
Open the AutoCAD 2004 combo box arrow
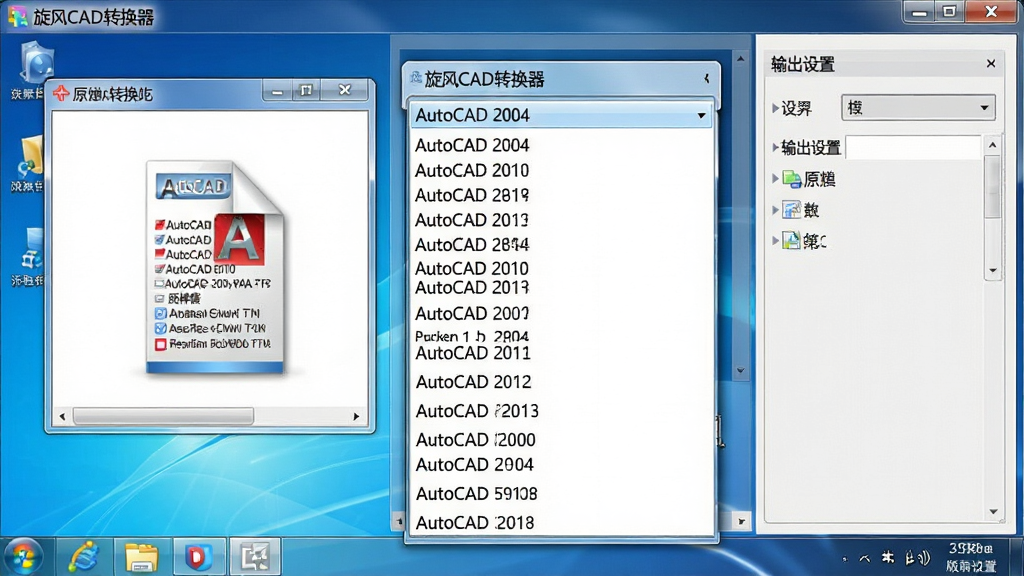(701, 116)
